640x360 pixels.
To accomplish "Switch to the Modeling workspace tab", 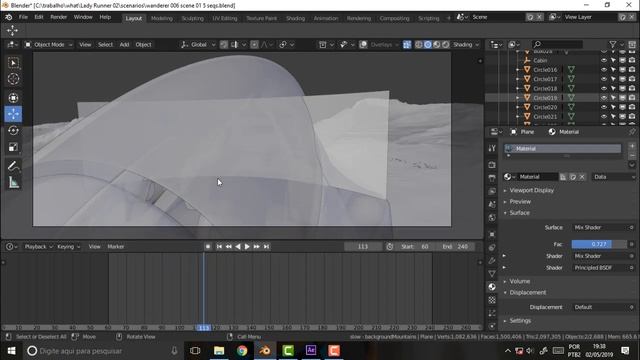I will tap(162, 18).
